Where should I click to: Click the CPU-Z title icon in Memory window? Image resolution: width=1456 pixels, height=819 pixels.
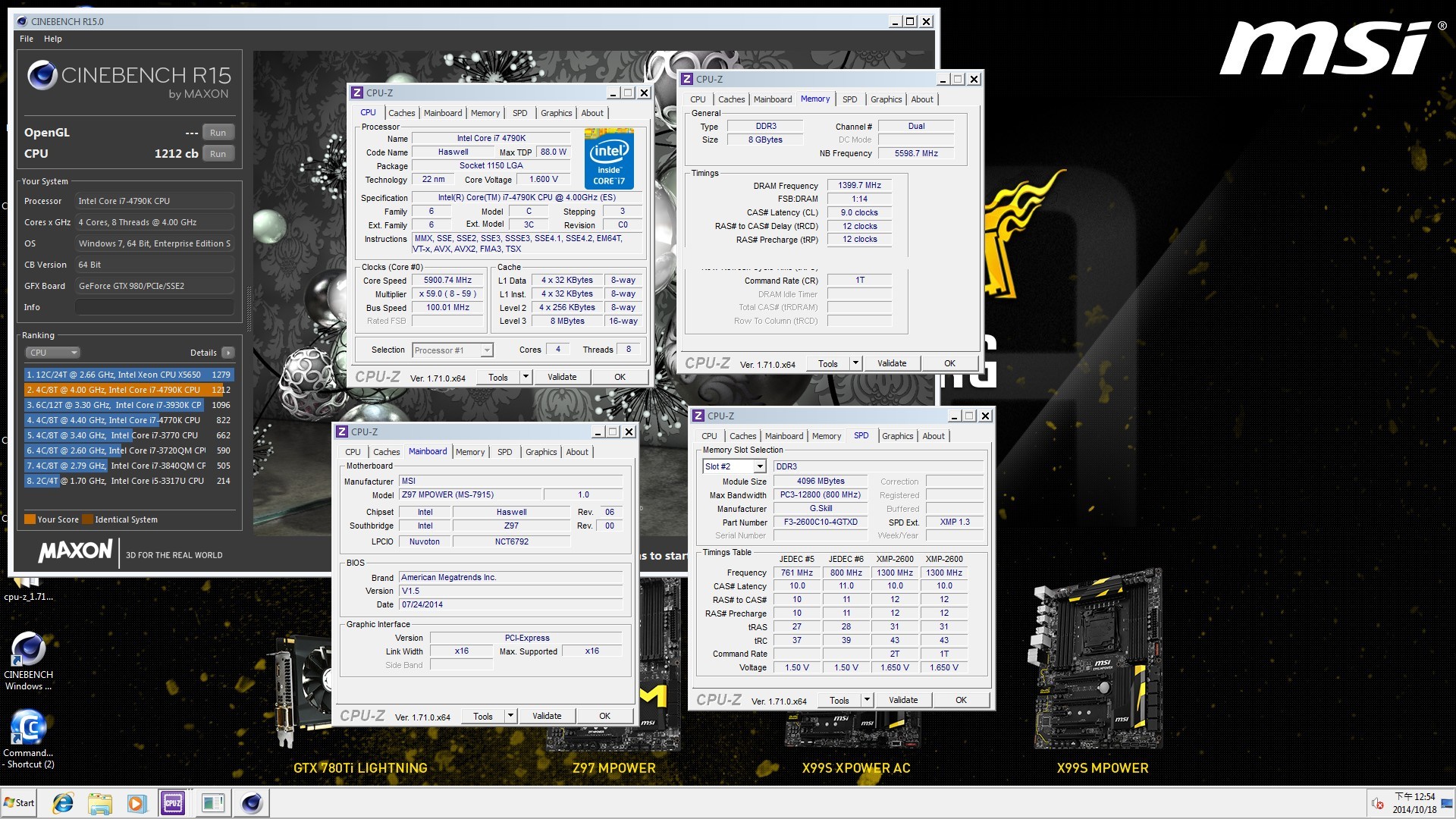pyautogui.click(x=687, y=79)
